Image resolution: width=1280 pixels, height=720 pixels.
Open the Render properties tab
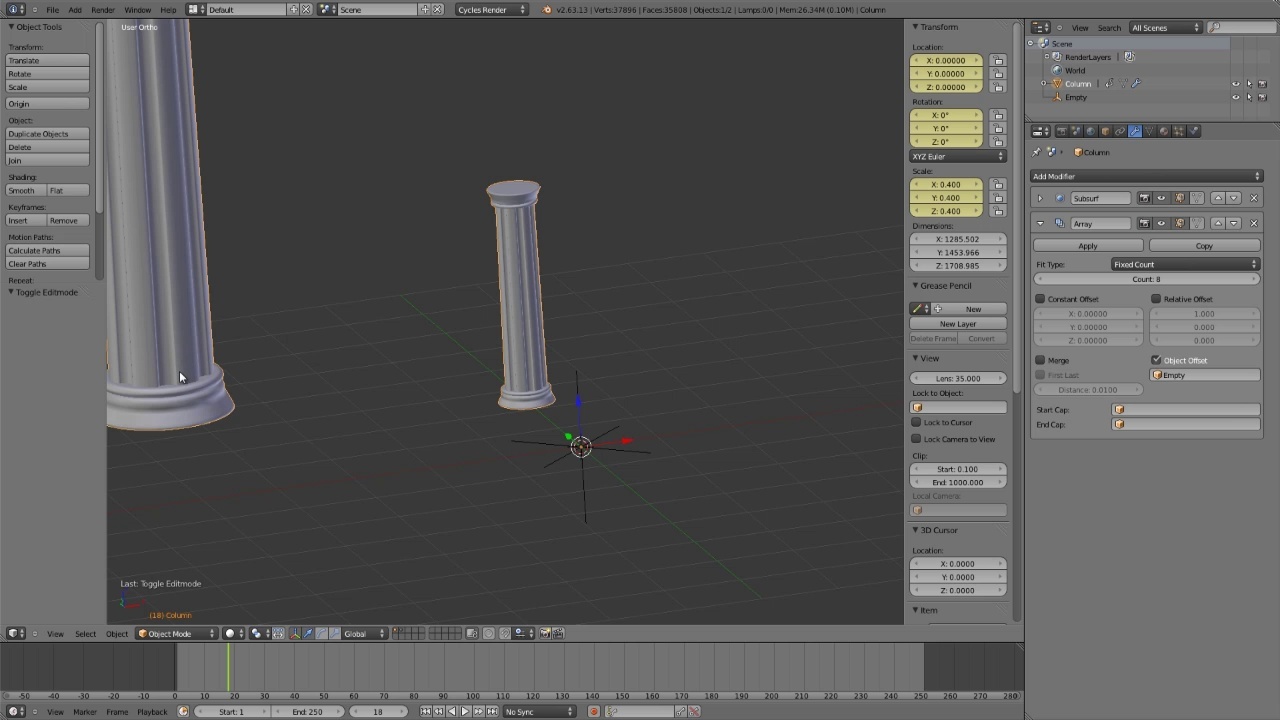pyautogui.click(x=1062, y=130)
